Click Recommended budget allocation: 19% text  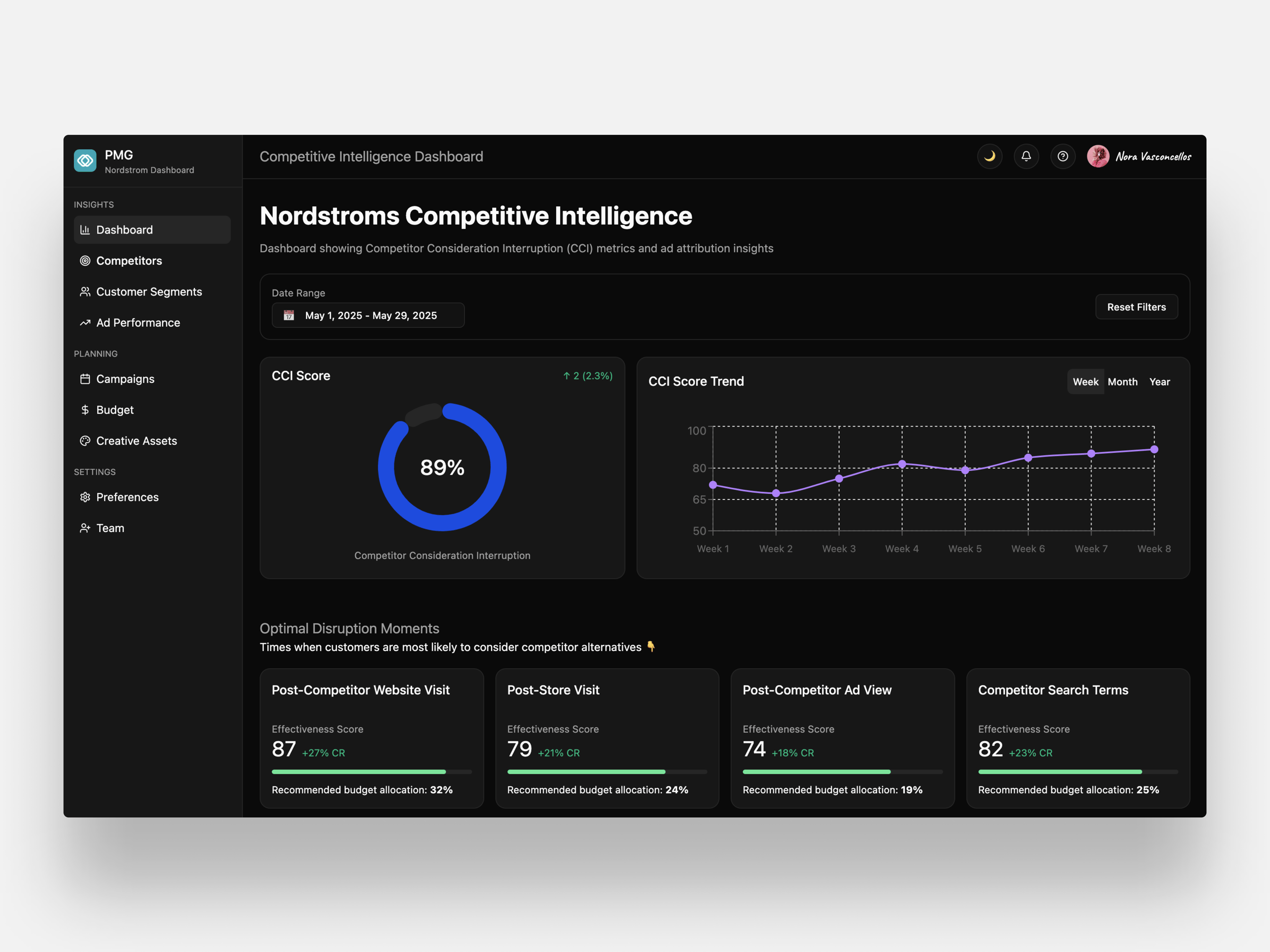point(832,789)
